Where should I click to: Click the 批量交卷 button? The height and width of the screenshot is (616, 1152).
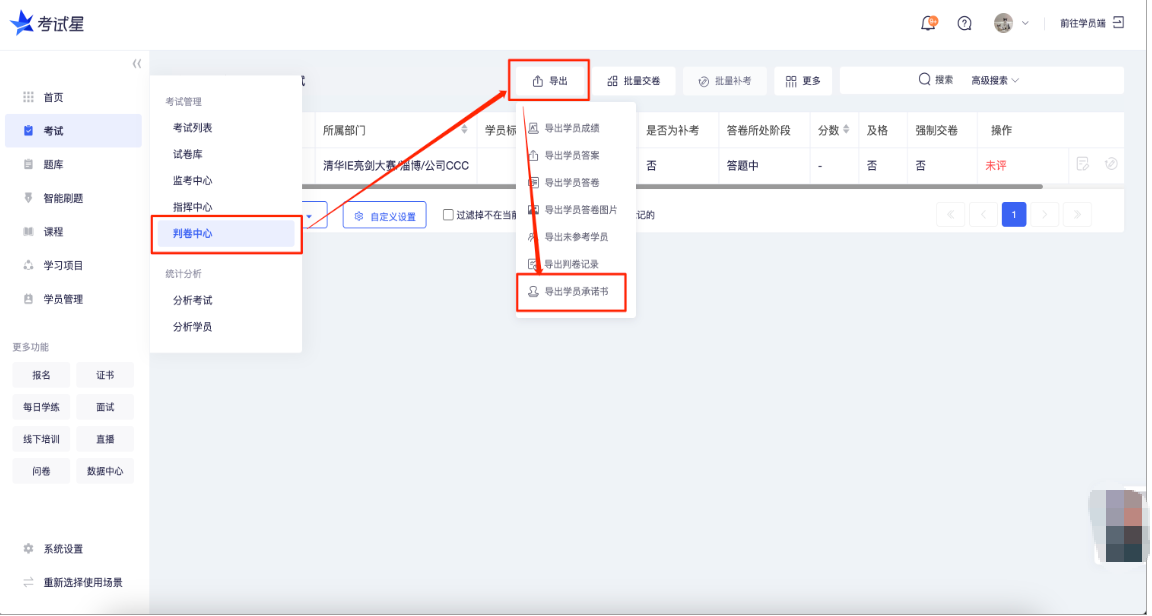tap(634, 81)
